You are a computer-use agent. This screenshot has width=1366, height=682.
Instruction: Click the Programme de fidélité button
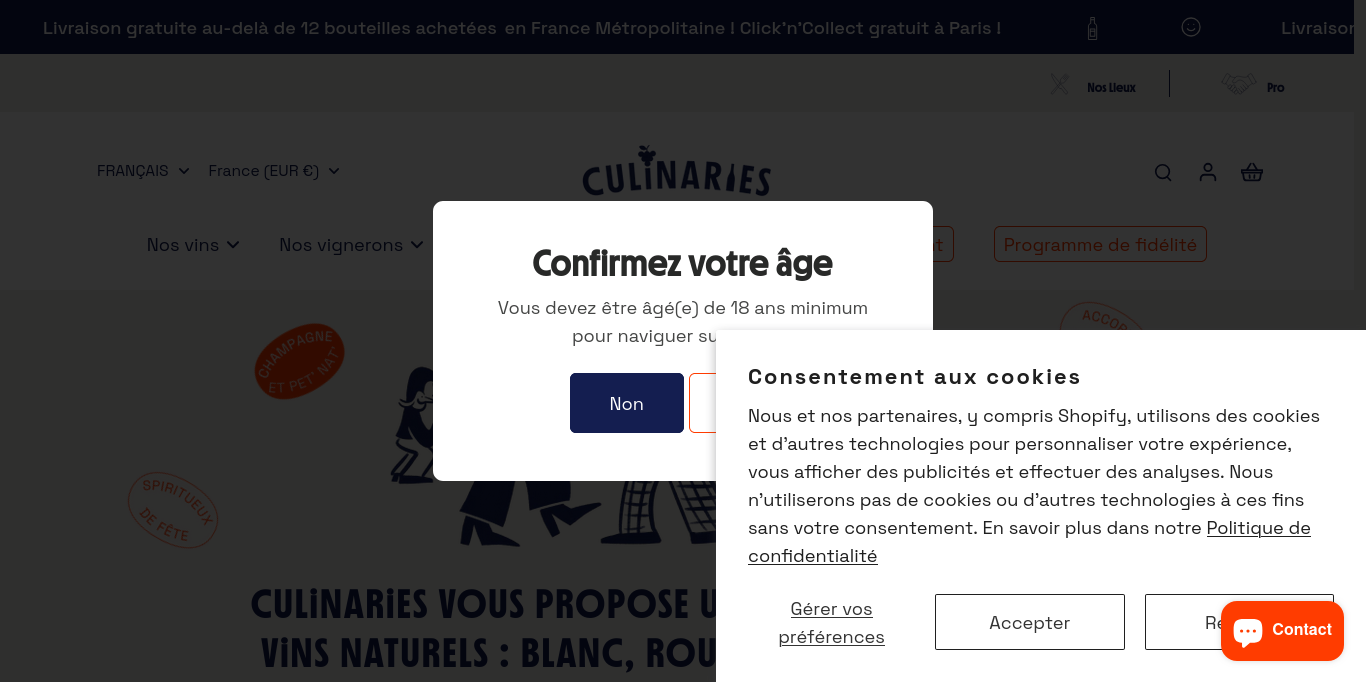(1100, 244)
